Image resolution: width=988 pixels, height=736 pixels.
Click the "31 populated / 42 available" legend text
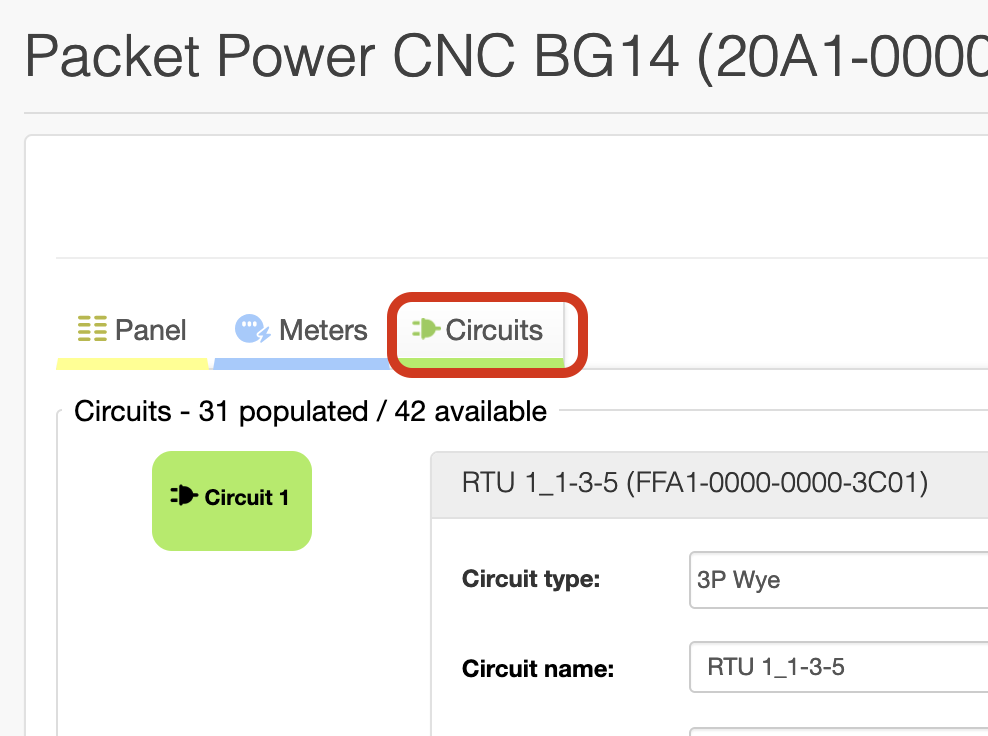[372, 411]
